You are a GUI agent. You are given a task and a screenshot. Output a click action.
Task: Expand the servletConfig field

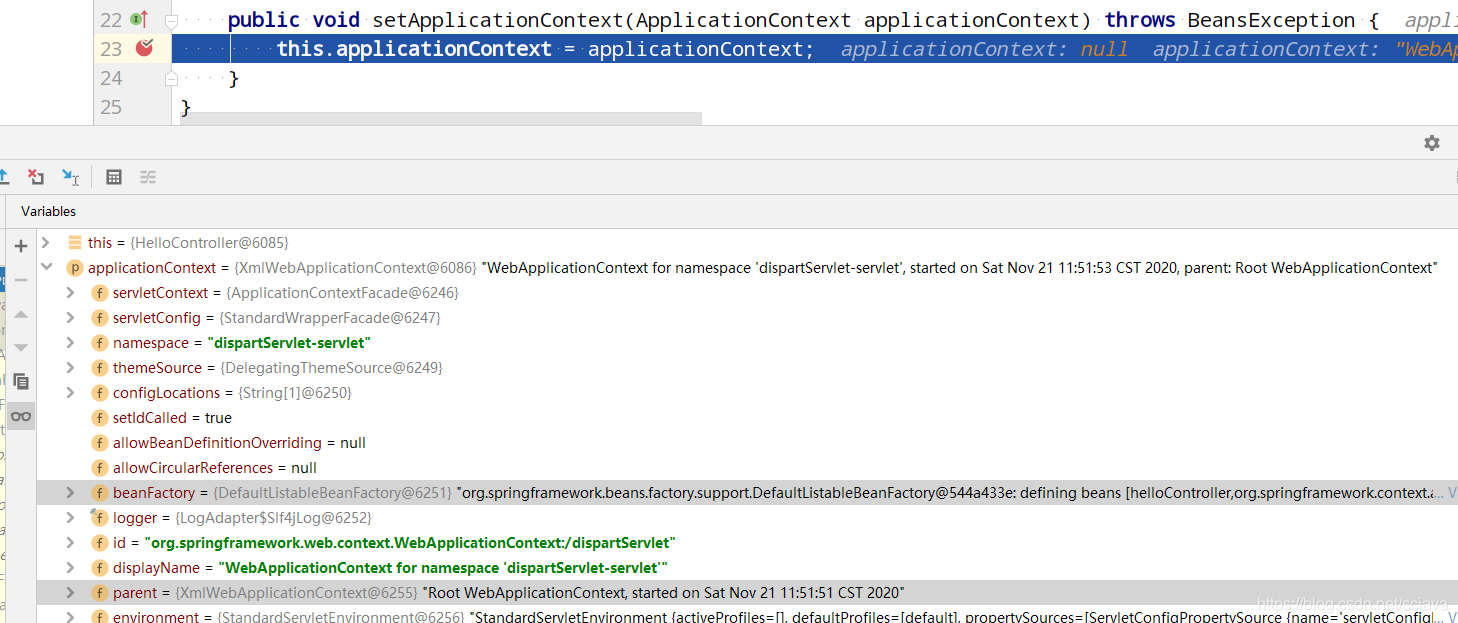pos(70,318)
